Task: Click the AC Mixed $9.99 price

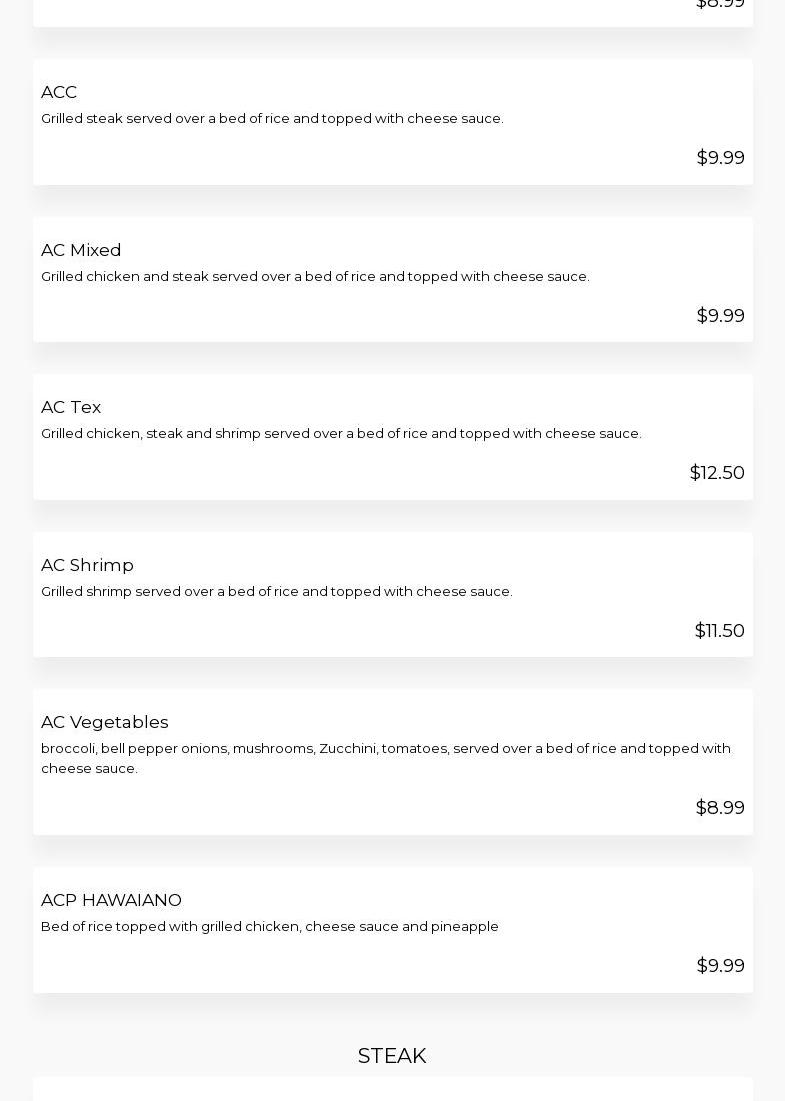Action: pos(720,316)
